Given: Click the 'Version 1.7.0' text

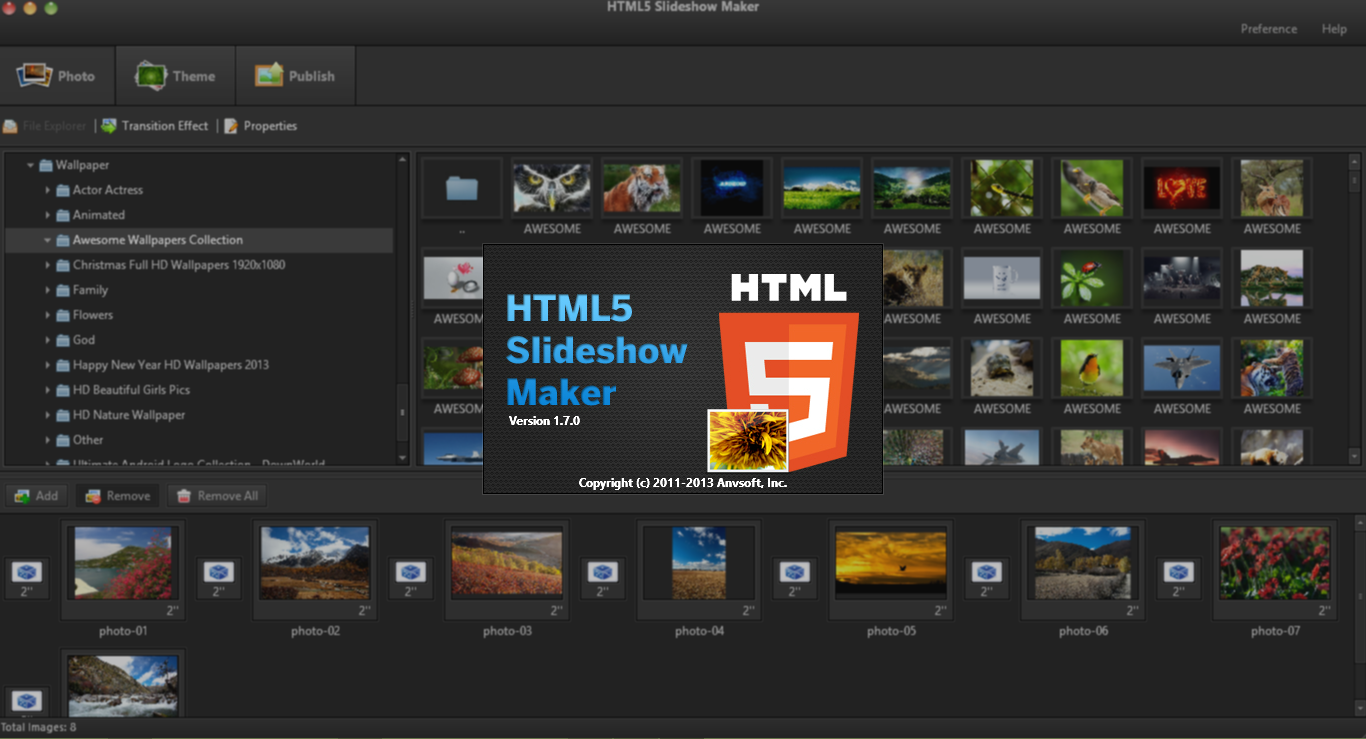Looking at the screenshot, I should [544, 421].
